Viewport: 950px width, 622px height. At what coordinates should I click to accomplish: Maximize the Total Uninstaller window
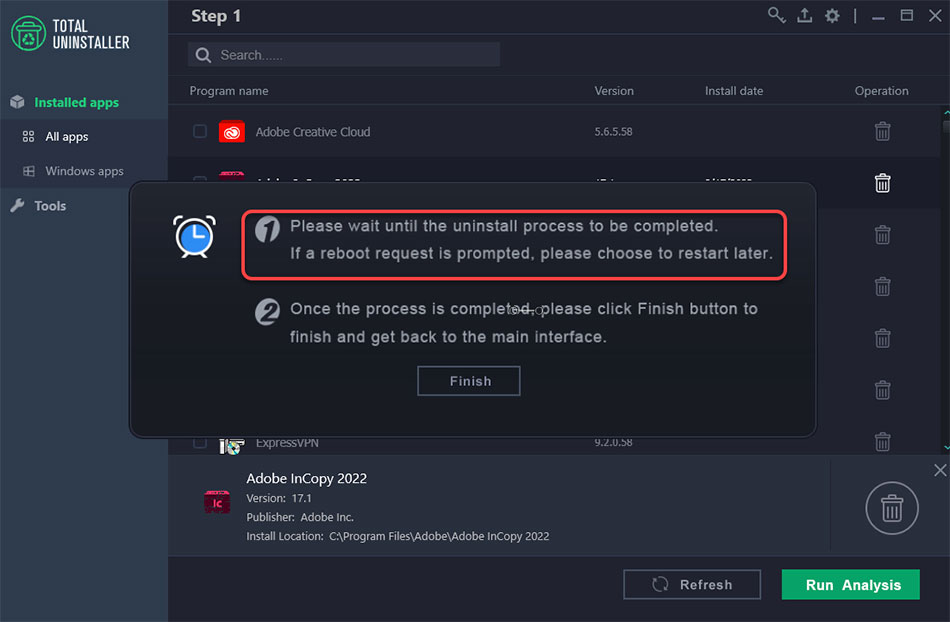point(906,15)
